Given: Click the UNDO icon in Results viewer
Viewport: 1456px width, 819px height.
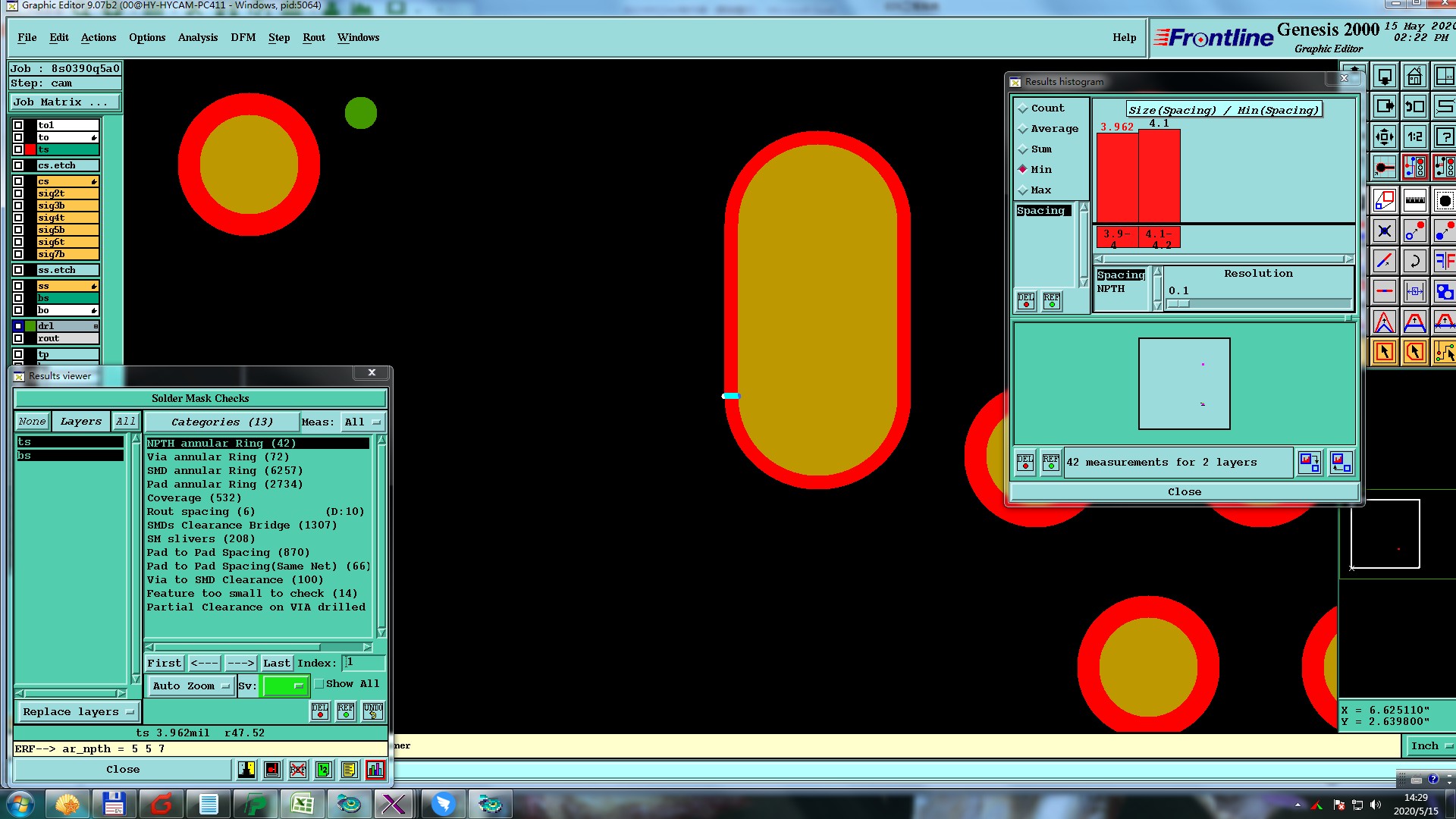Looking at the screenshot, I should point(373,711).
